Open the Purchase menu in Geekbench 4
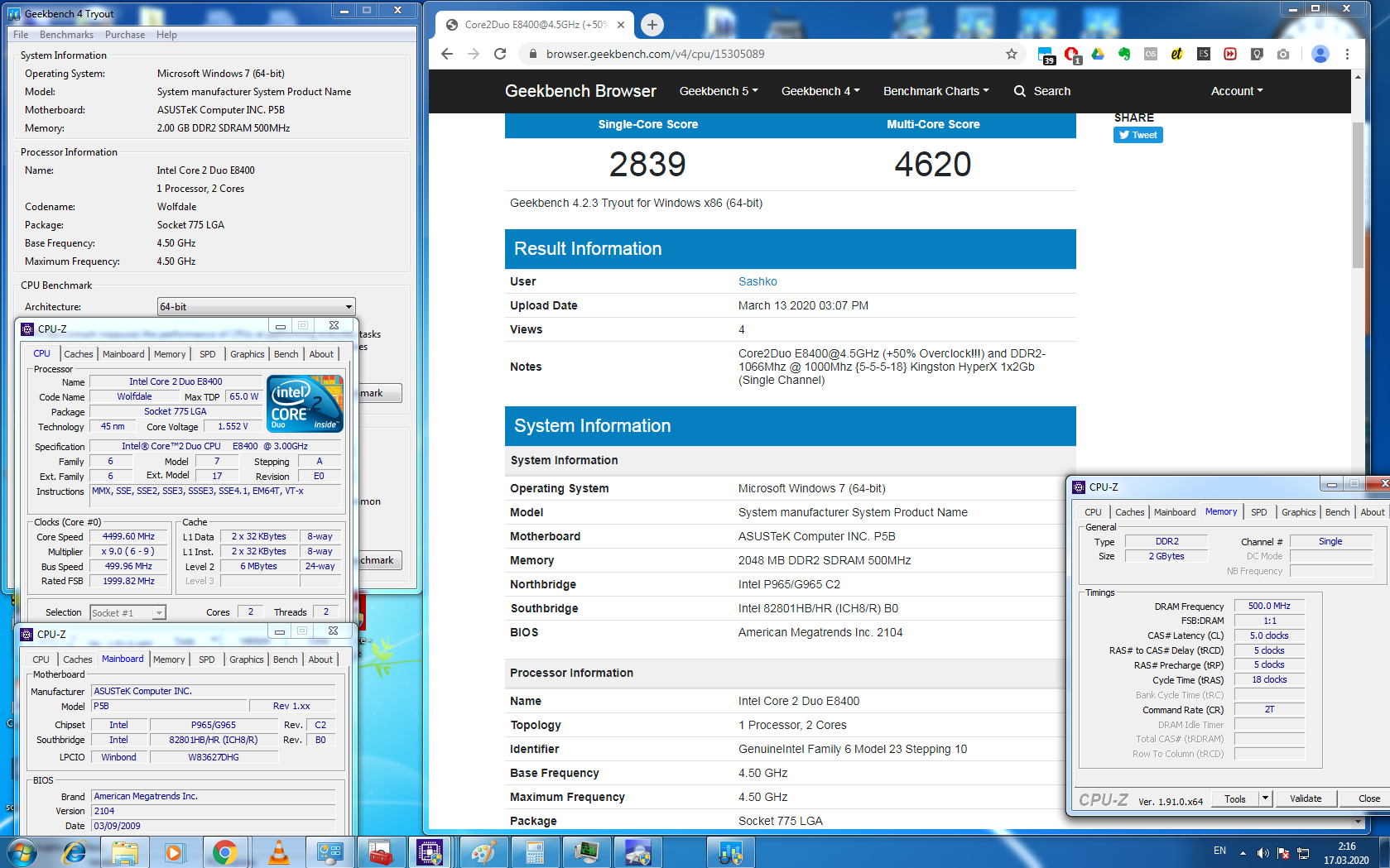This screenshot has width=1390, height=868. click(x=125, y=35)
